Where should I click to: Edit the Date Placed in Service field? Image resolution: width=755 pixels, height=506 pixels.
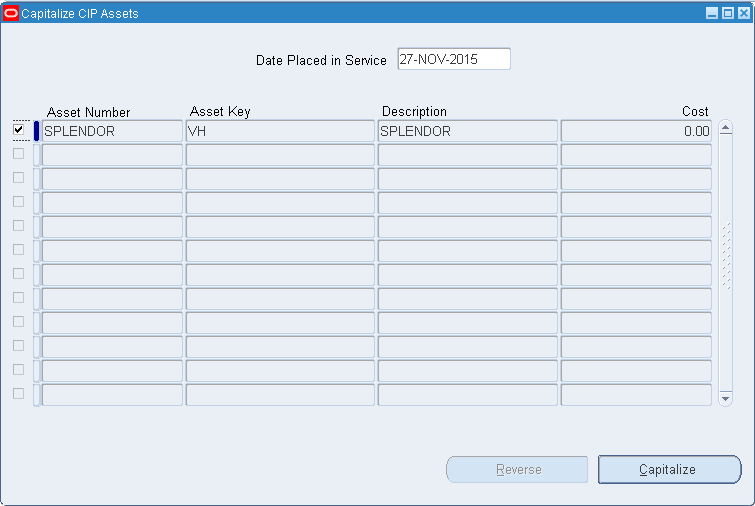coord(453,59)
